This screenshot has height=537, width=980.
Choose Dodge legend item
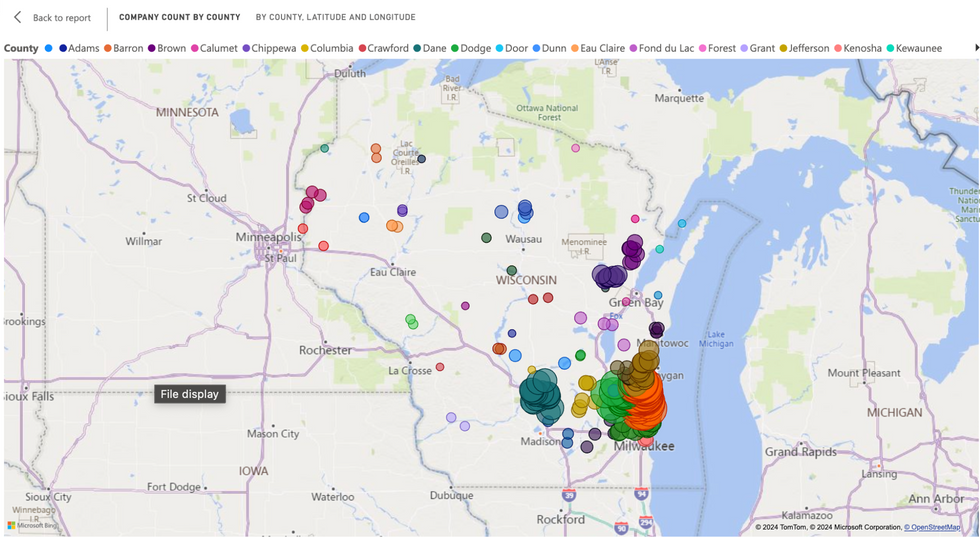point(471,48)
